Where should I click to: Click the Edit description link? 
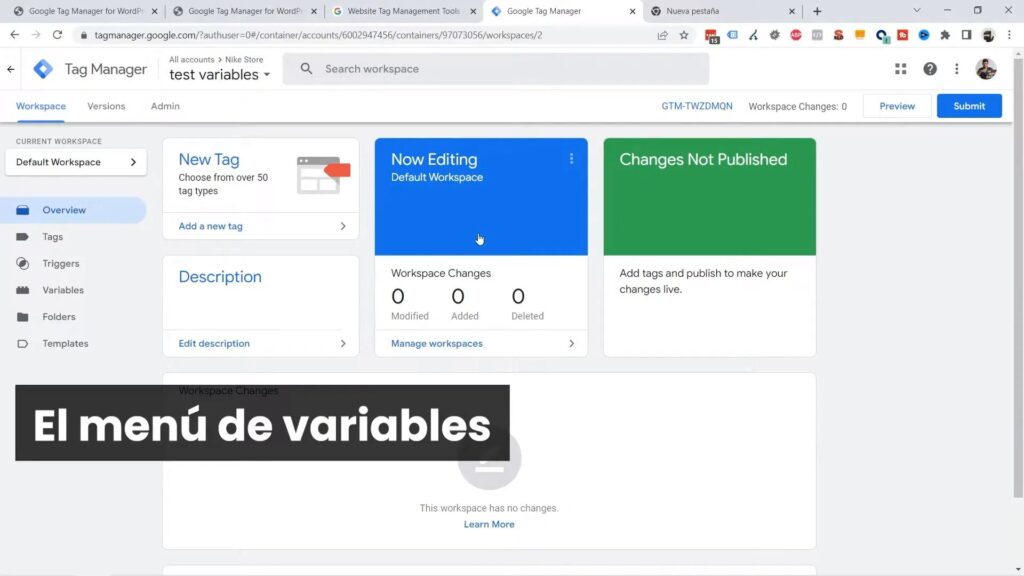(214, 344)
